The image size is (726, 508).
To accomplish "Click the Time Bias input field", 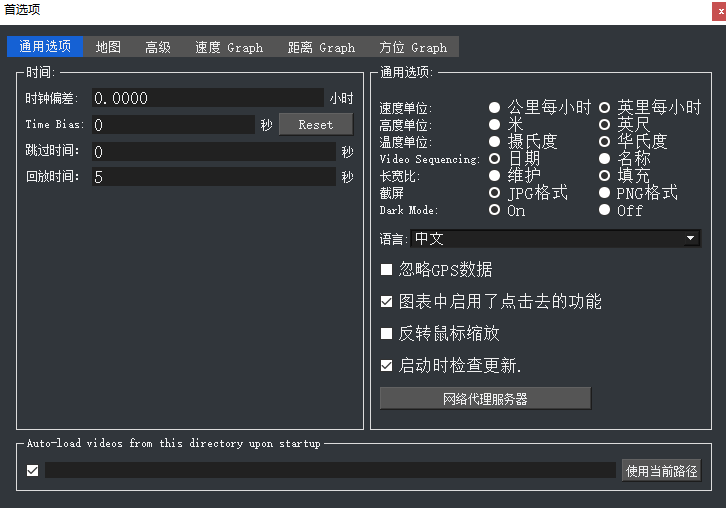I will 173,125.
